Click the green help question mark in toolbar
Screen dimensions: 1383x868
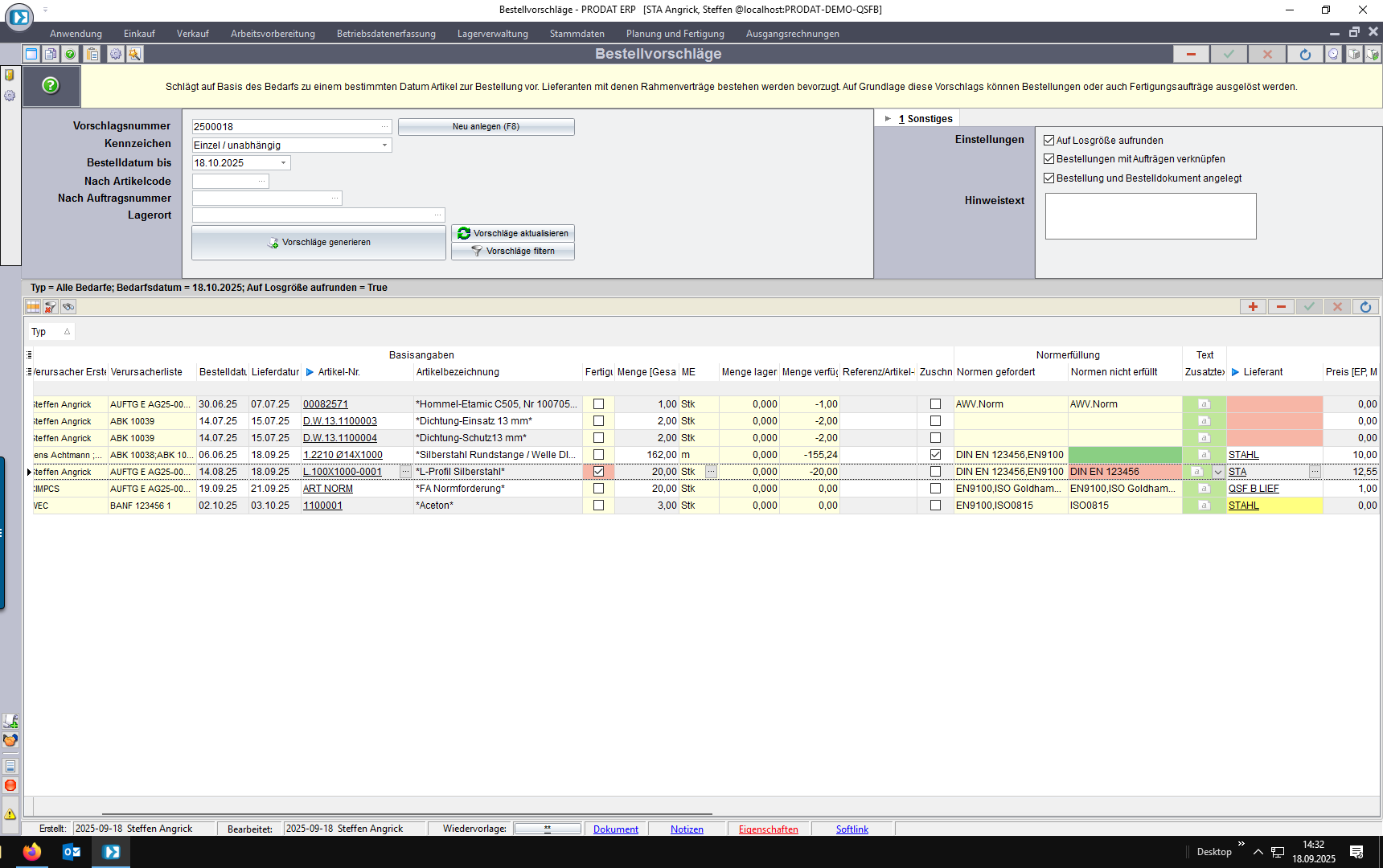point(71,54)
